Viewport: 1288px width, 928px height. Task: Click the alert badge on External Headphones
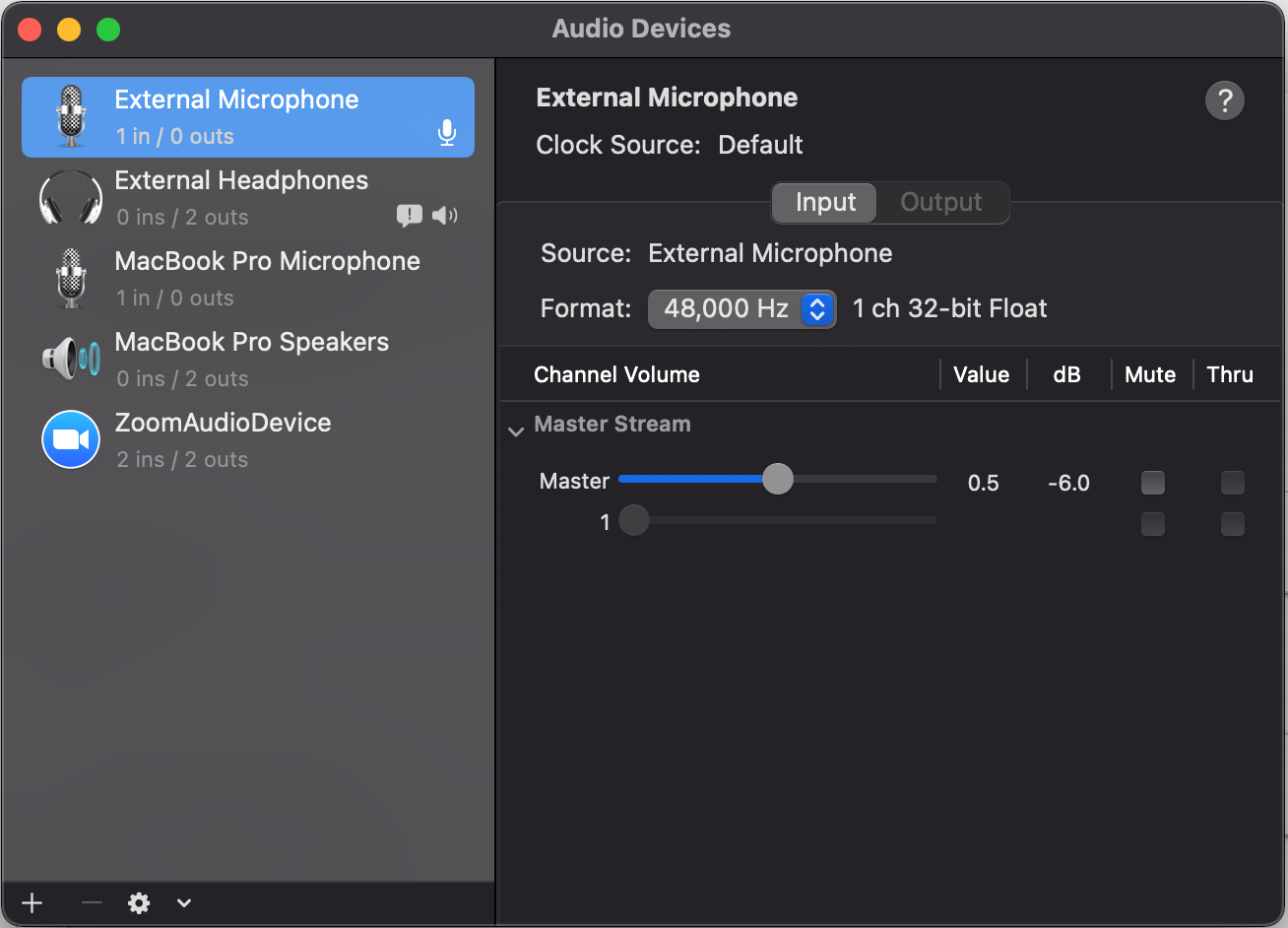pyautogui.click(x=409, y=216)
